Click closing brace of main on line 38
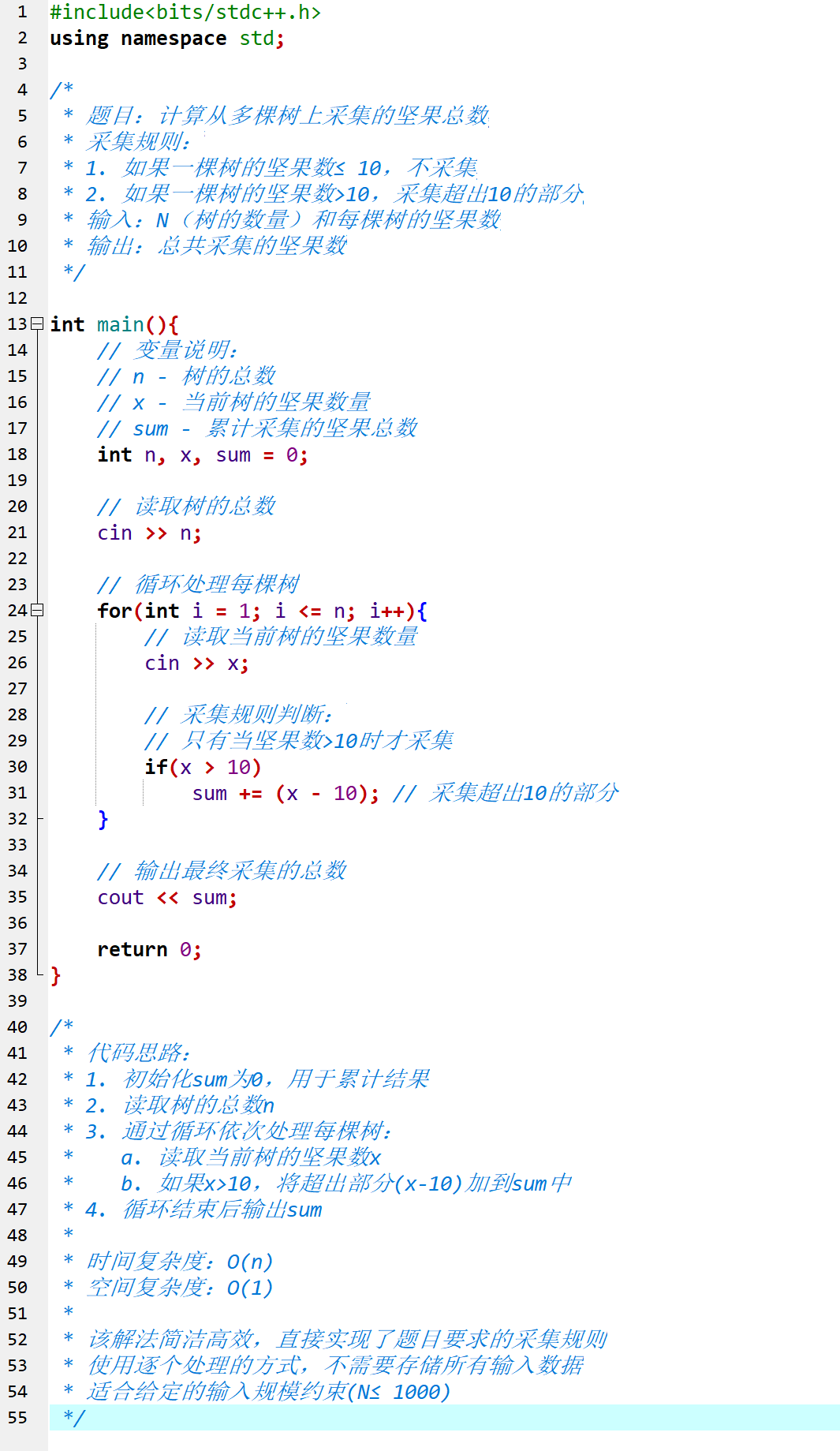Viewport: 840px width, 1451px height. click(55, 975)
